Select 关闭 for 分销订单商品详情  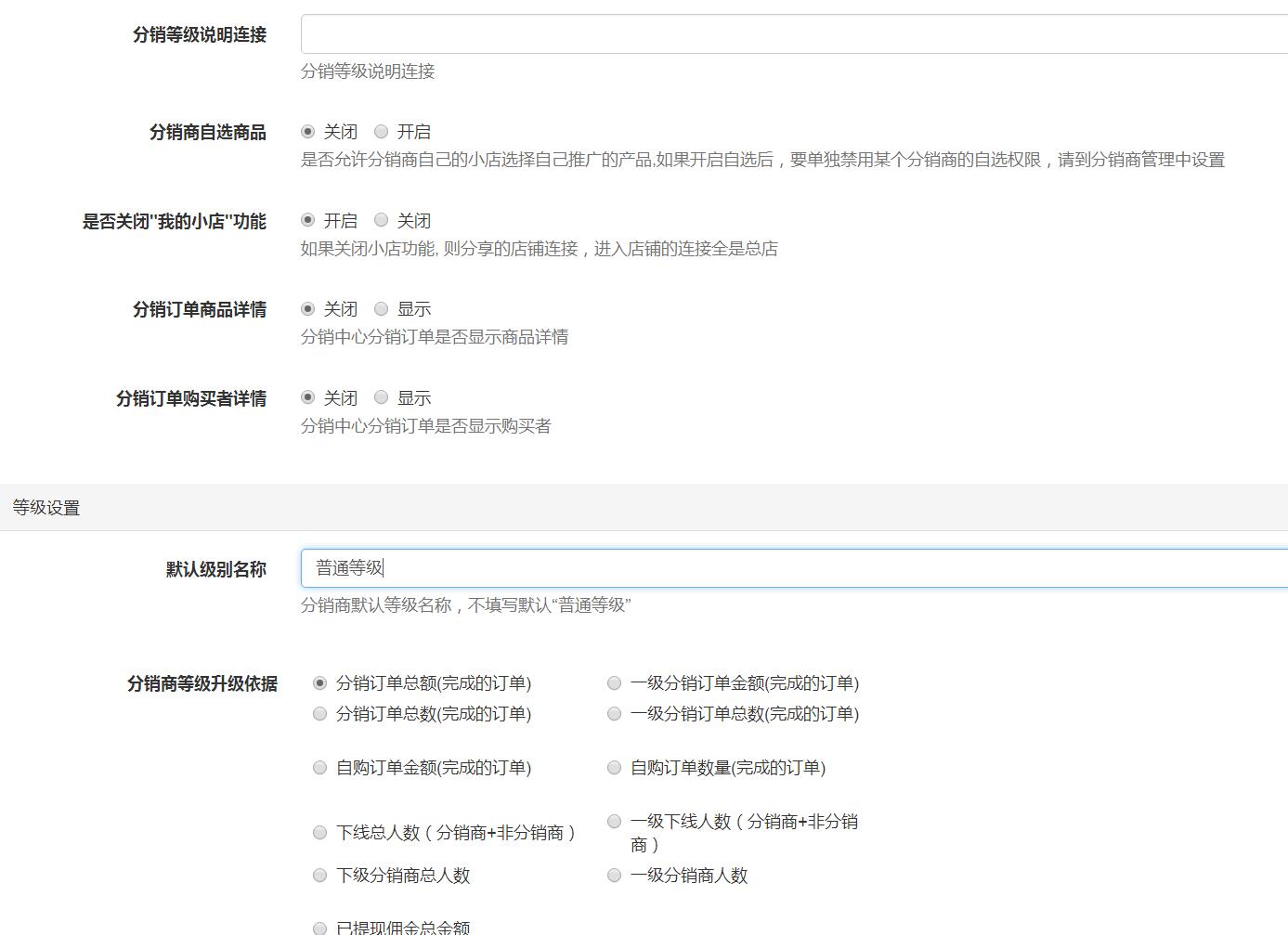[307, 308]
